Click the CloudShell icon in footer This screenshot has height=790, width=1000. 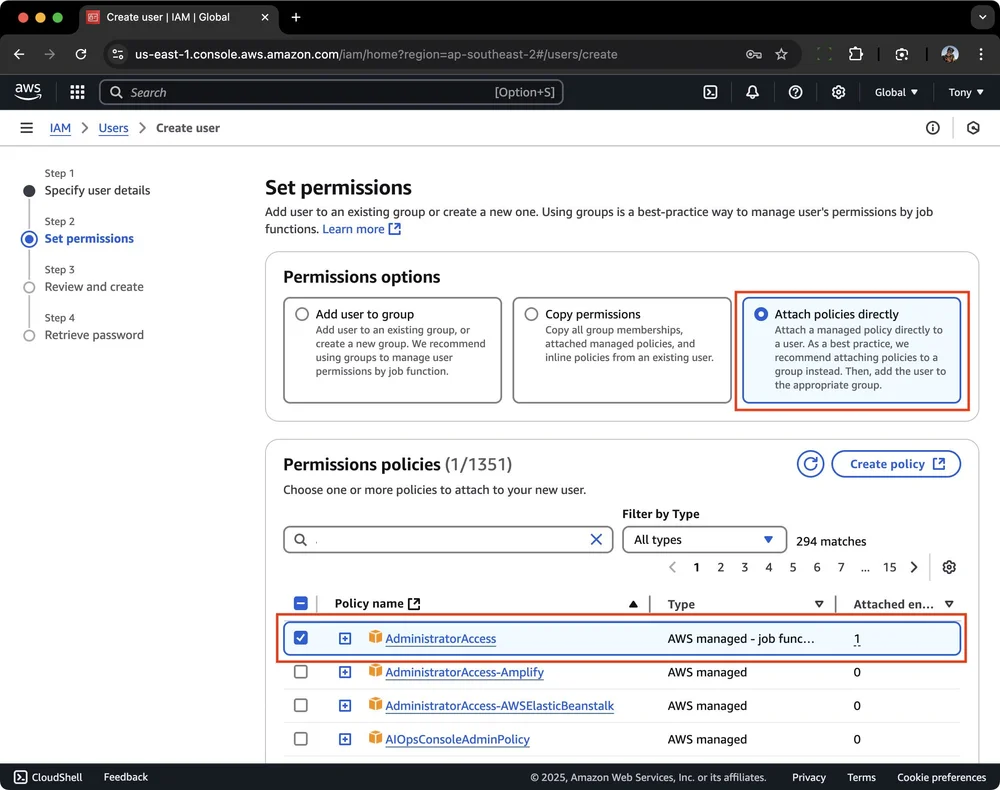pyautogui.click(x=20, y=777)
